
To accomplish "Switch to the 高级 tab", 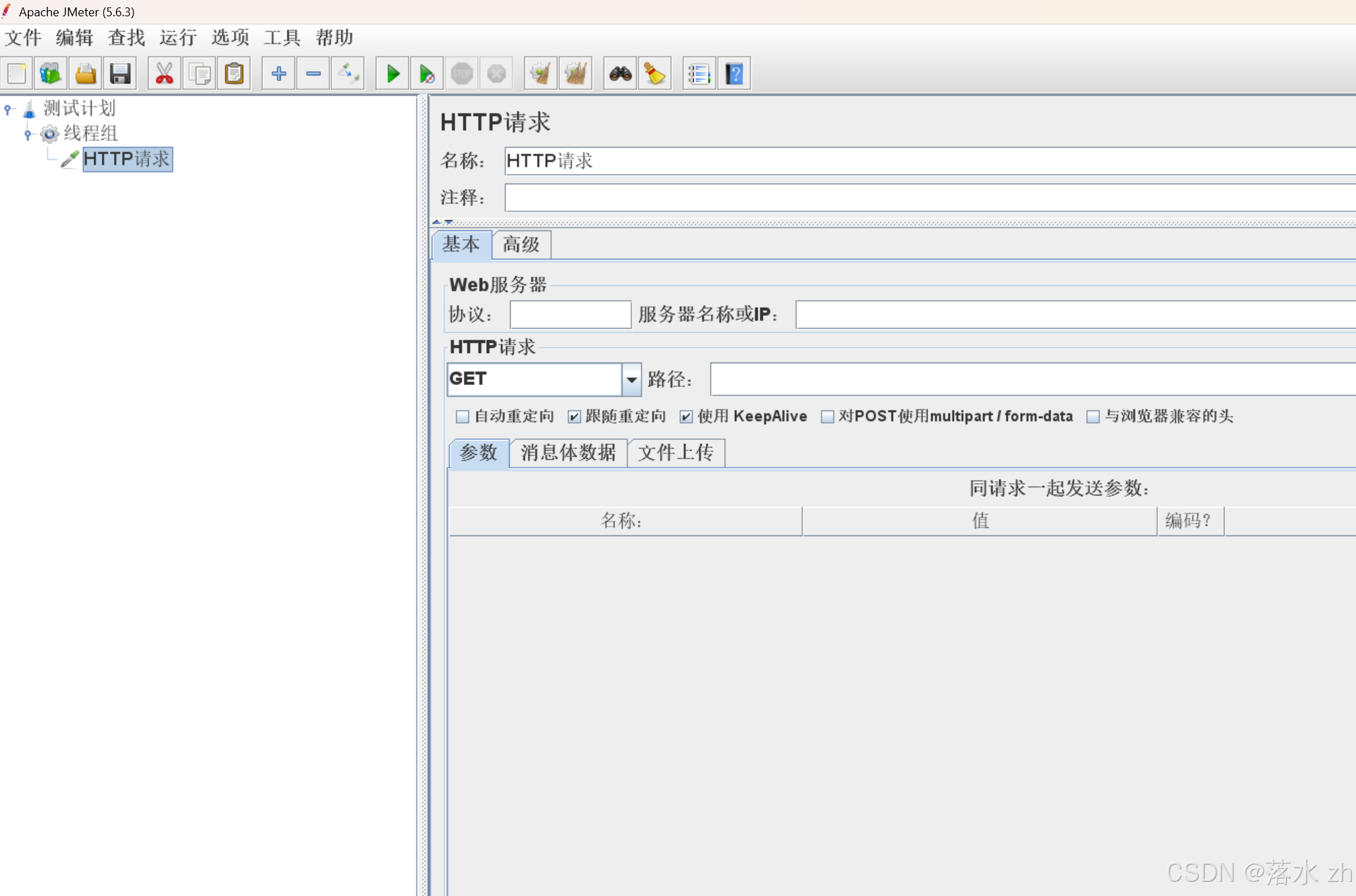I will 521,245.
